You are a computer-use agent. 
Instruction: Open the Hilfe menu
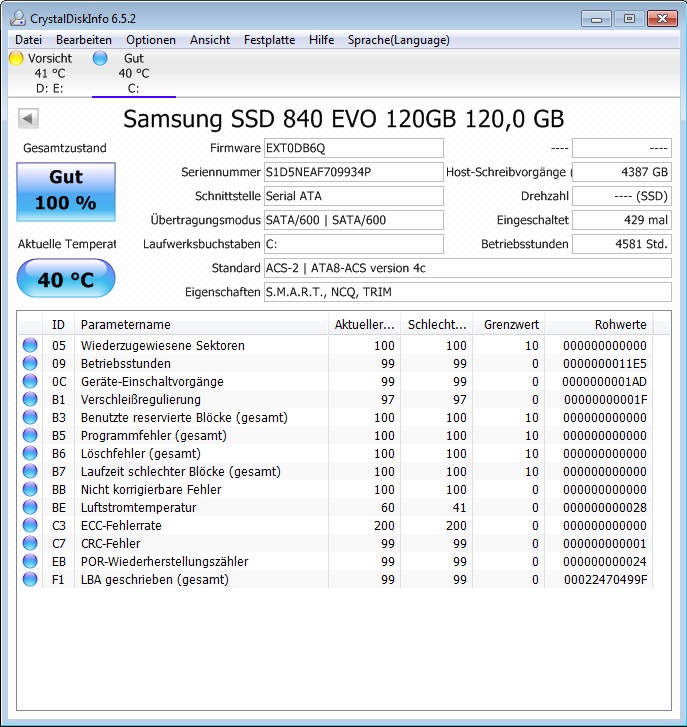point(321,40)
